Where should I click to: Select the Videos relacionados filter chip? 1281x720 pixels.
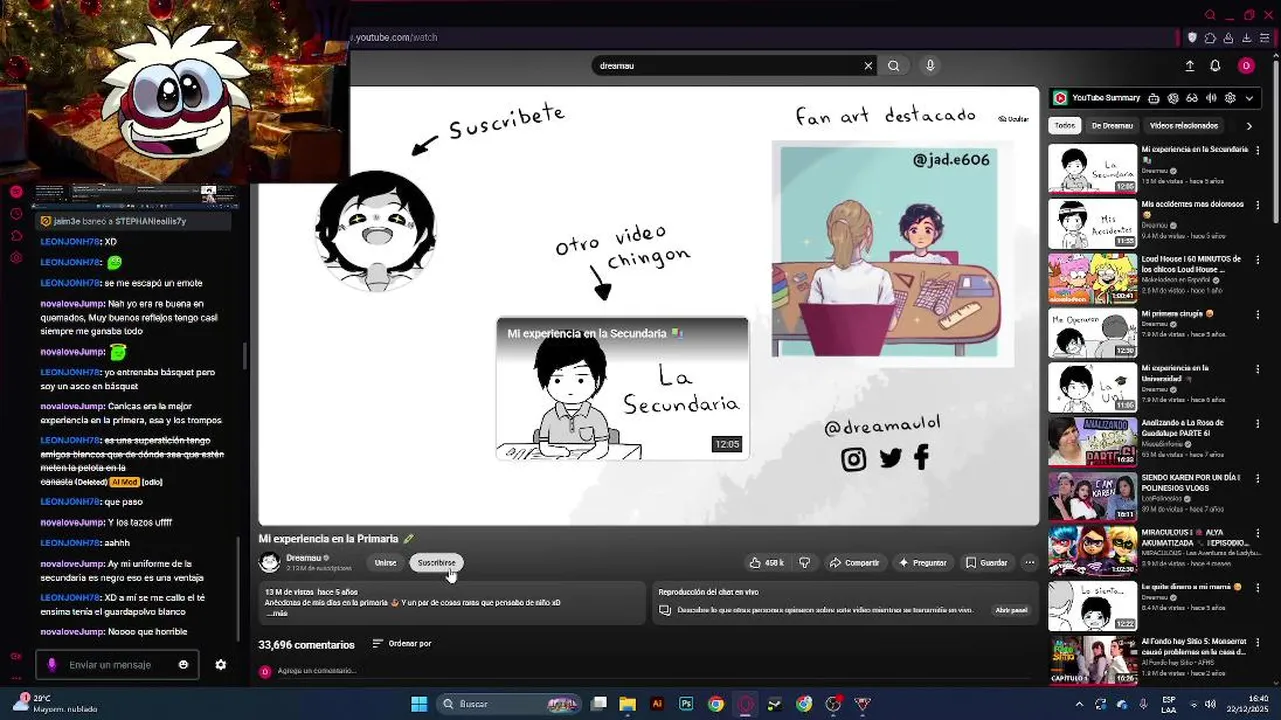click(x=1184, y=126)
